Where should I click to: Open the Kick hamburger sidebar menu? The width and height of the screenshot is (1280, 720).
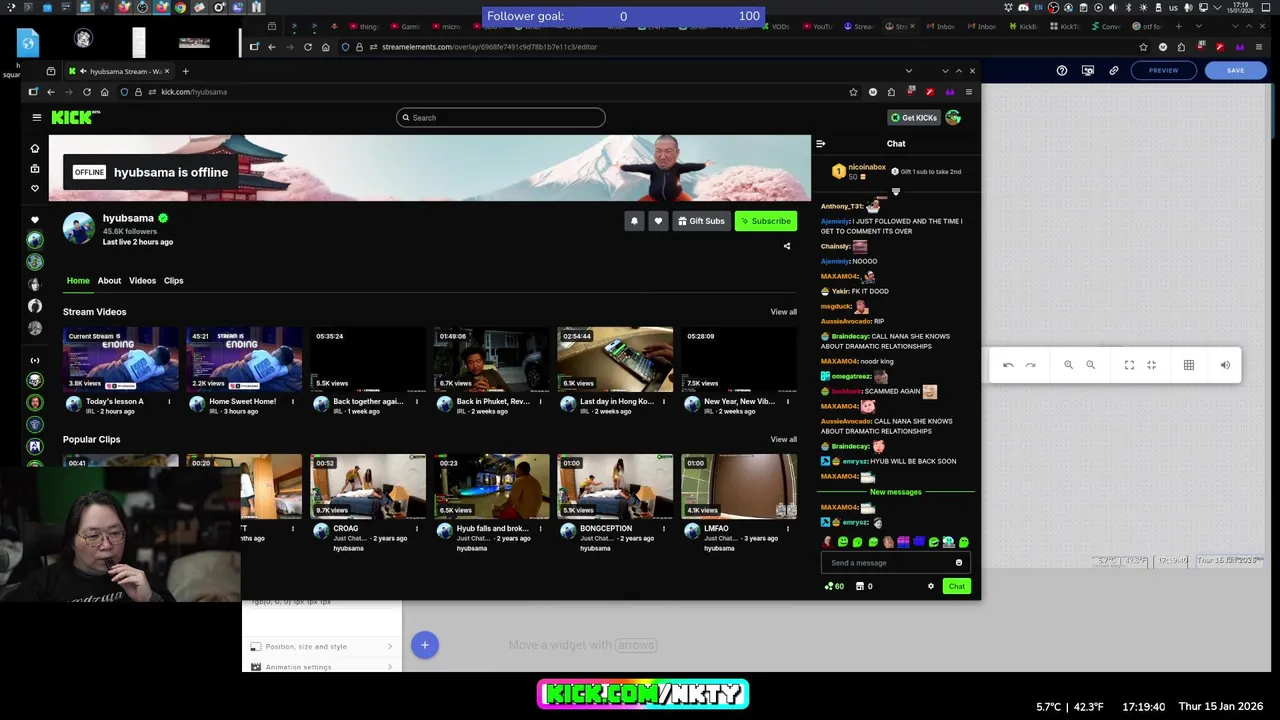point(37,117)
